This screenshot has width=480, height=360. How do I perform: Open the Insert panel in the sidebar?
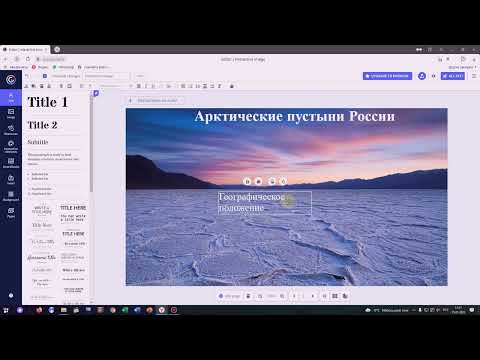[11, 179]
